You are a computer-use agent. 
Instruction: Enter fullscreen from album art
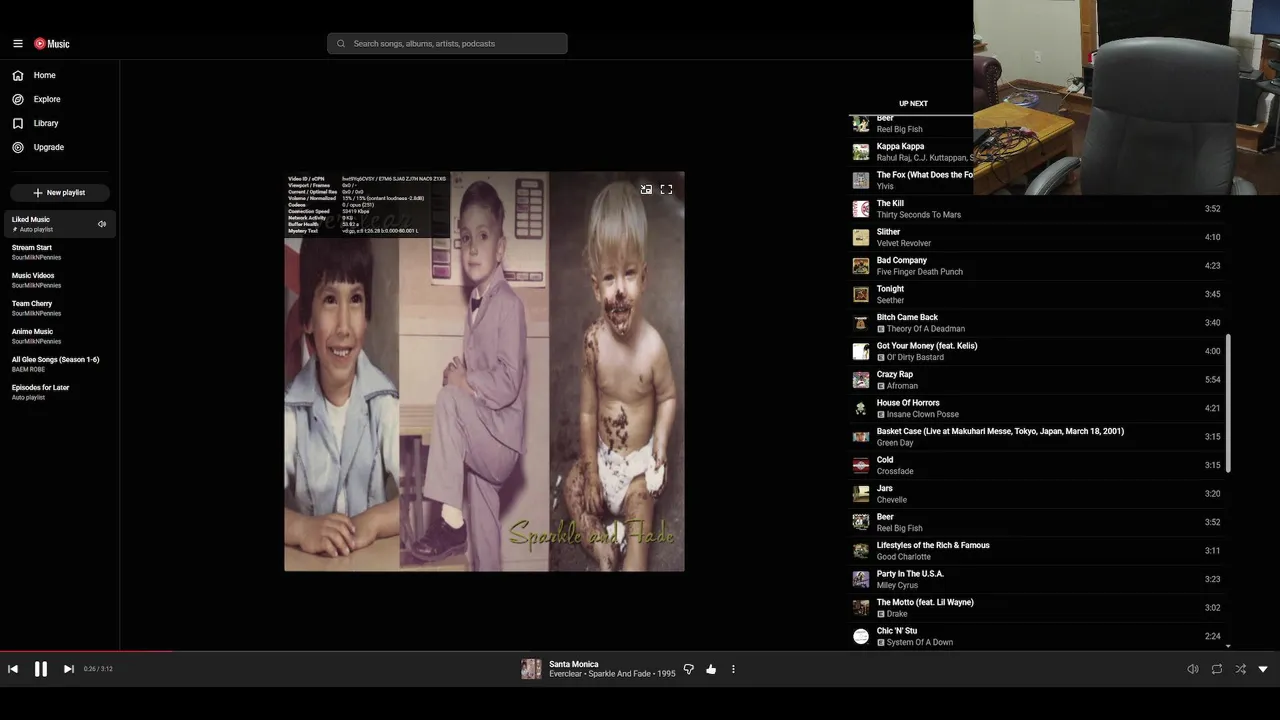coord(667,189)
